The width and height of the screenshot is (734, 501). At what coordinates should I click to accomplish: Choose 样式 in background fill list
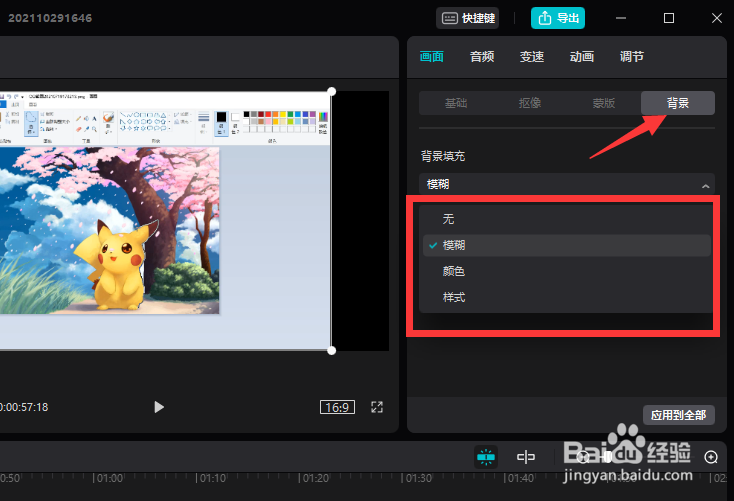click(x=567, y=297)
